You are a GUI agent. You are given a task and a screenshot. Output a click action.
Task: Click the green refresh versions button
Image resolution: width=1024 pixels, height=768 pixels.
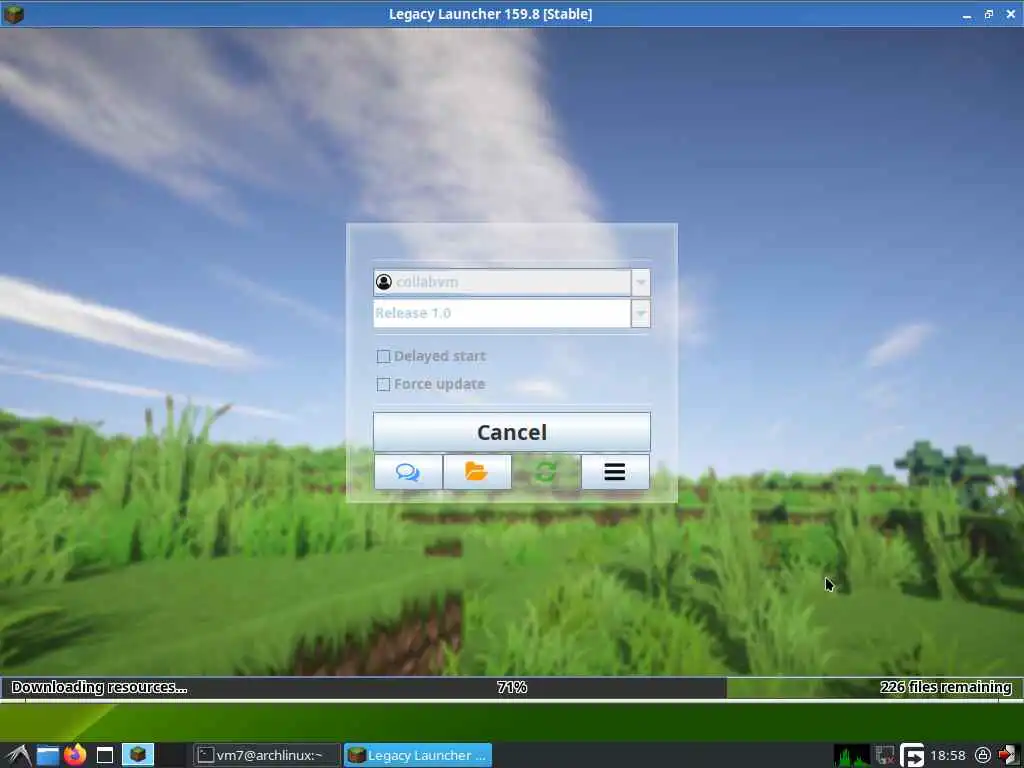546,472
